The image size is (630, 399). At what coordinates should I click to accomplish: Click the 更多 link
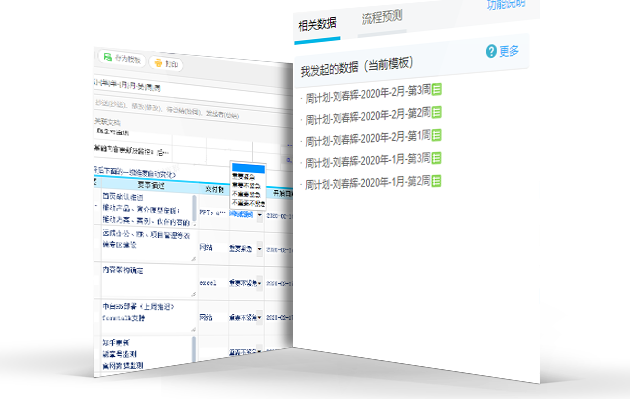[509, 51]
